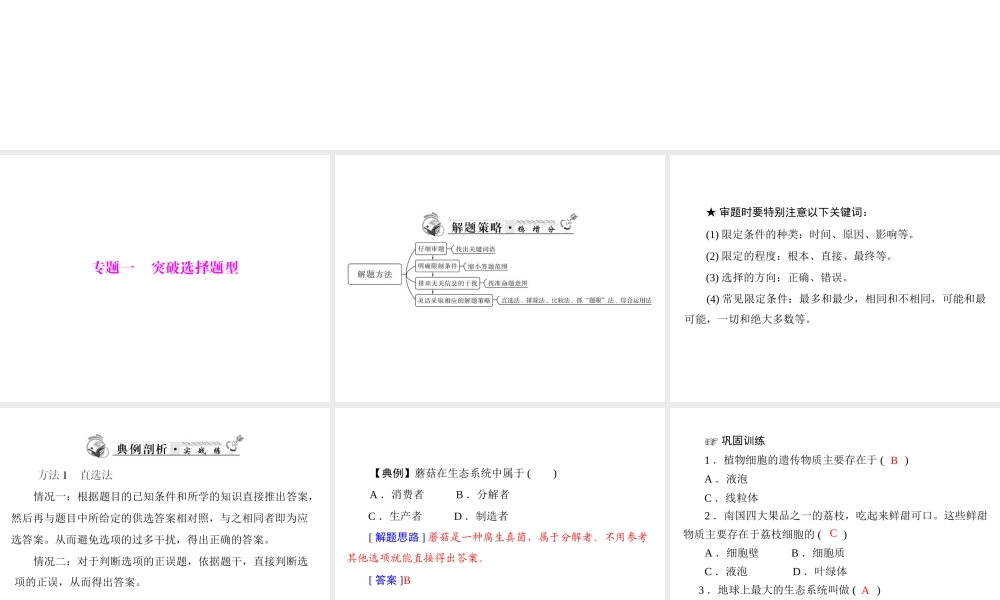
Task: Choose option 'B. 细胞质'
Action: 818,553
